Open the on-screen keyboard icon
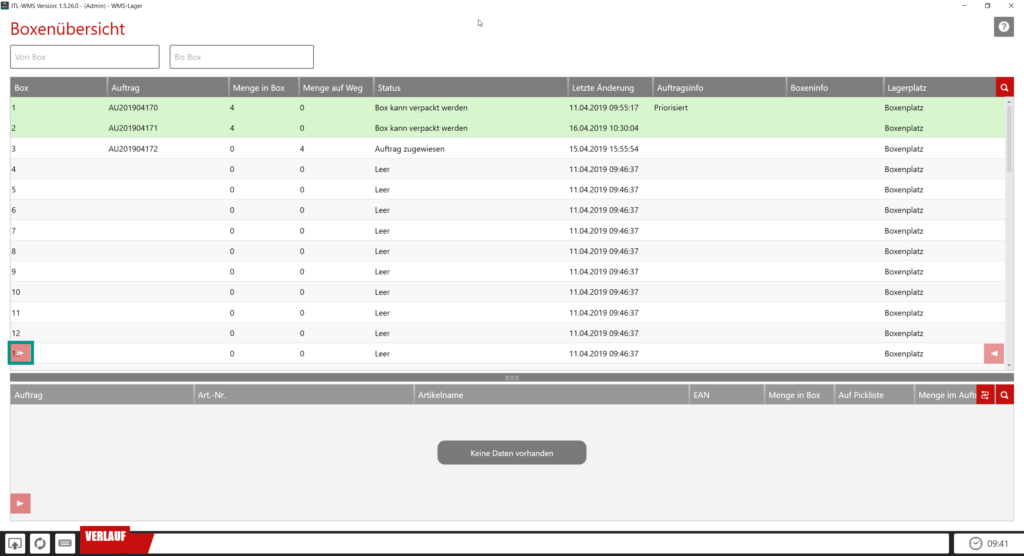 click(x=65, y=543)
